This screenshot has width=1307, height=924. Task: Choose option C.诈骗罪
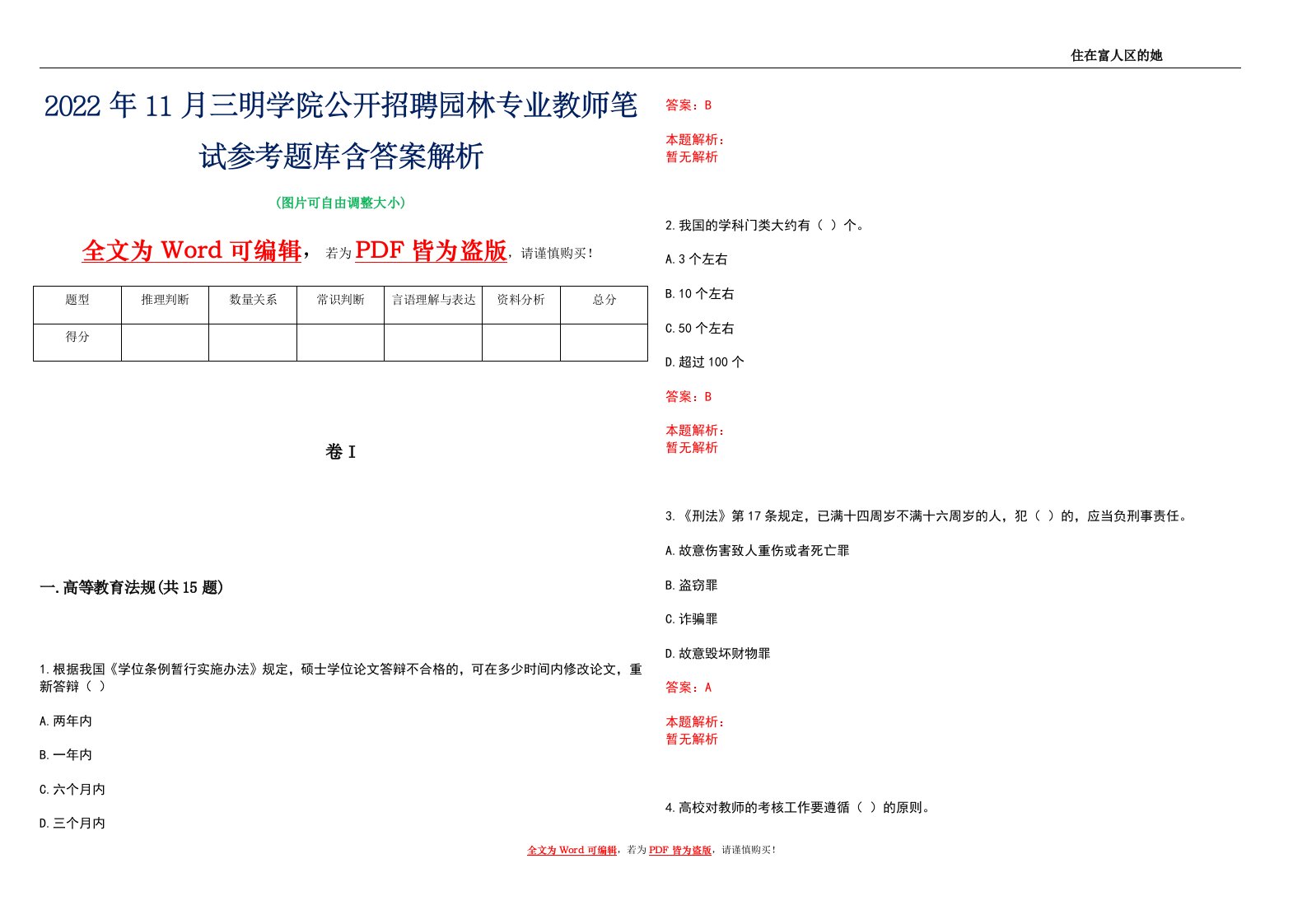[692, 619]
